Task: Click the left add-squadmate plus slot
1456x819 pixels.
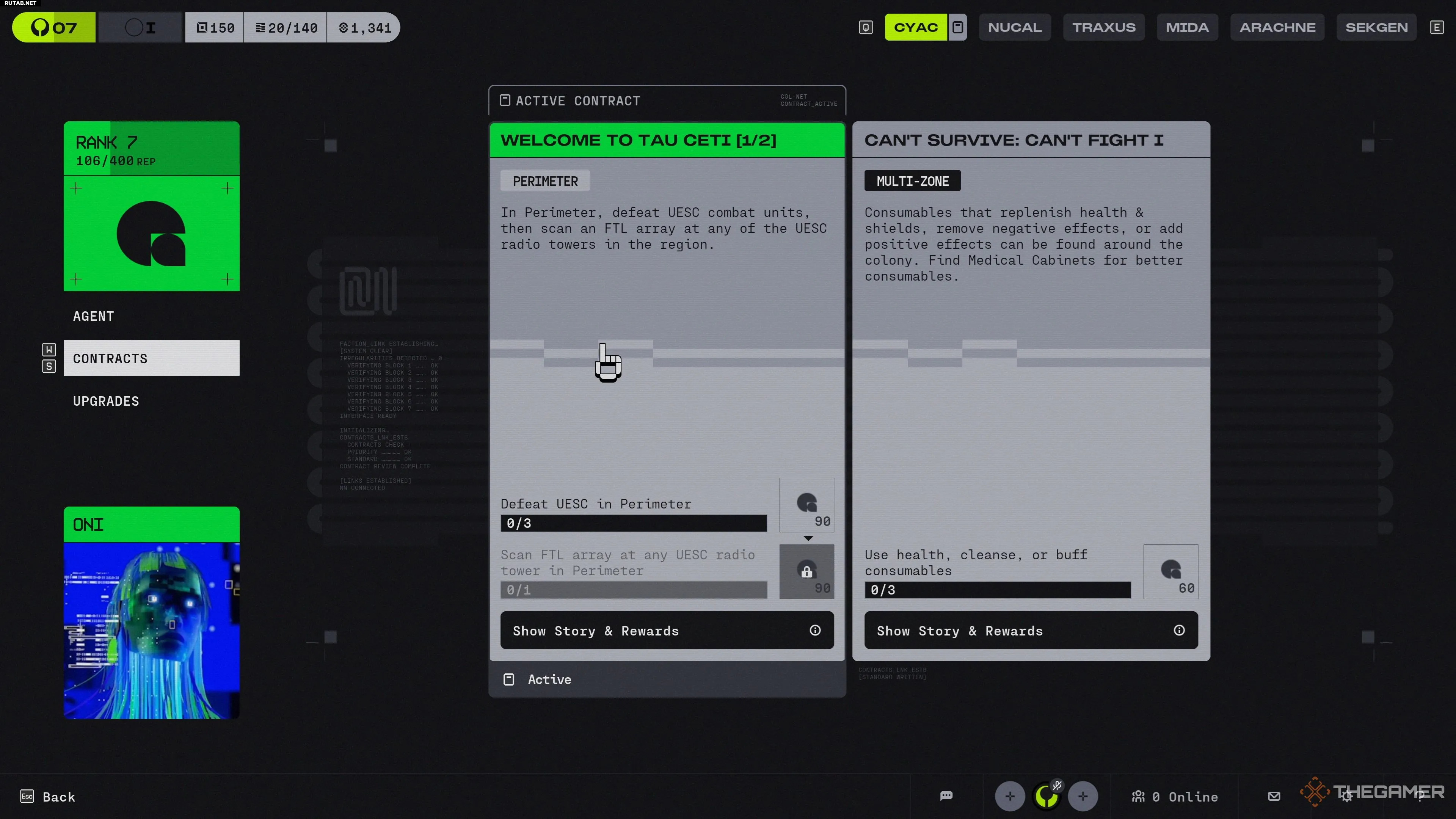Action: (1009, 796)
